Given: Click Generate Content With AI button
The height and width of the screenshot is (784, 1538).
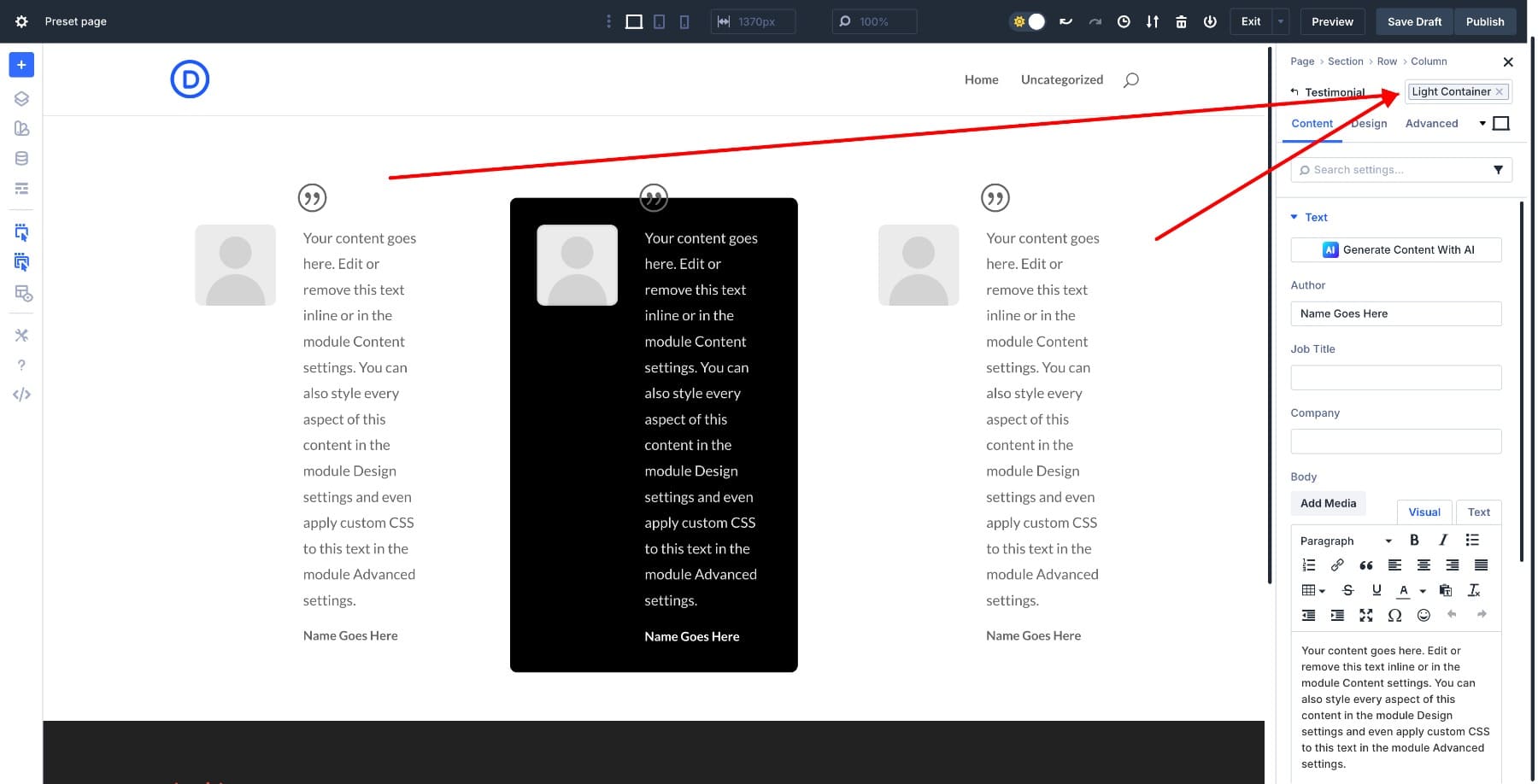Looking at the screenshot, I should [1395, 249].
